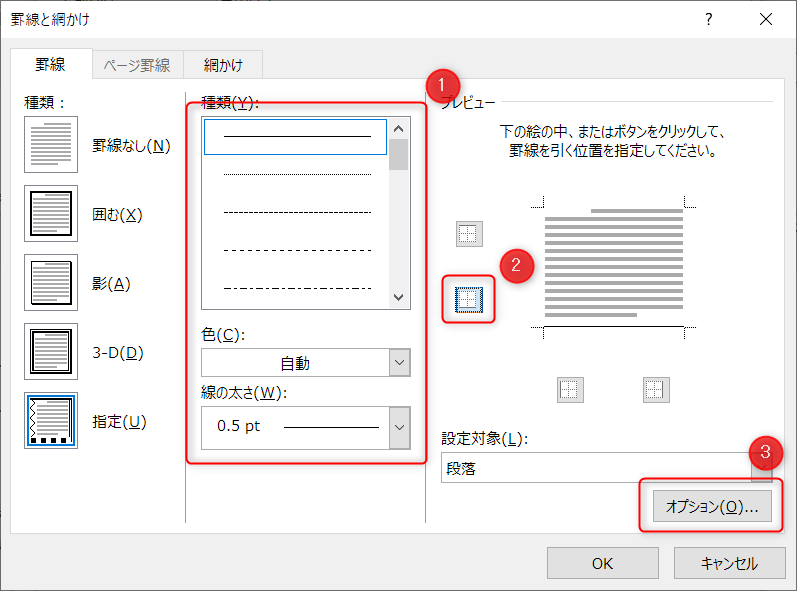
Task: Select the 影 (shadow) border setting icon
Action: (50, 283)
